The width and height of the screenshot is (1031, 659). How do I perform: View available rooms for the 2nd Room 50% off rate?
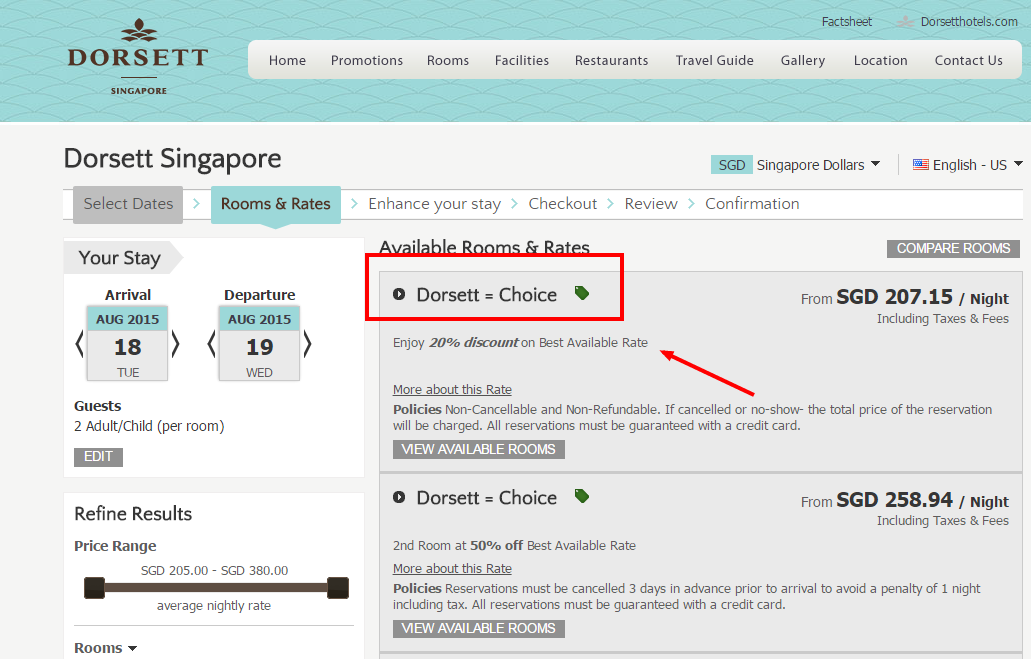[x=479, y=628]
